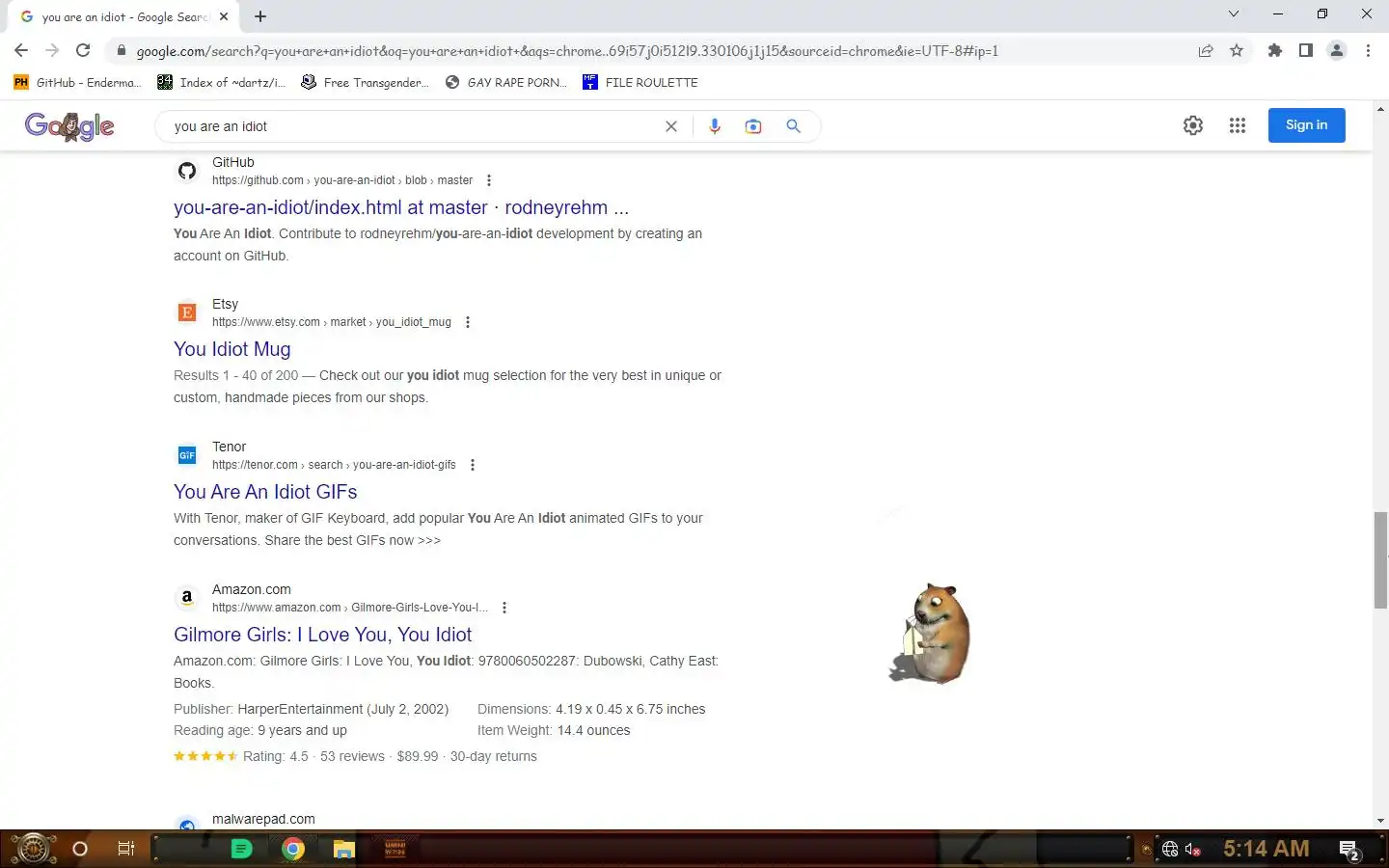Open the GitHub result favicon
This screenshot has width=1389, height=868.
(187, 171)
